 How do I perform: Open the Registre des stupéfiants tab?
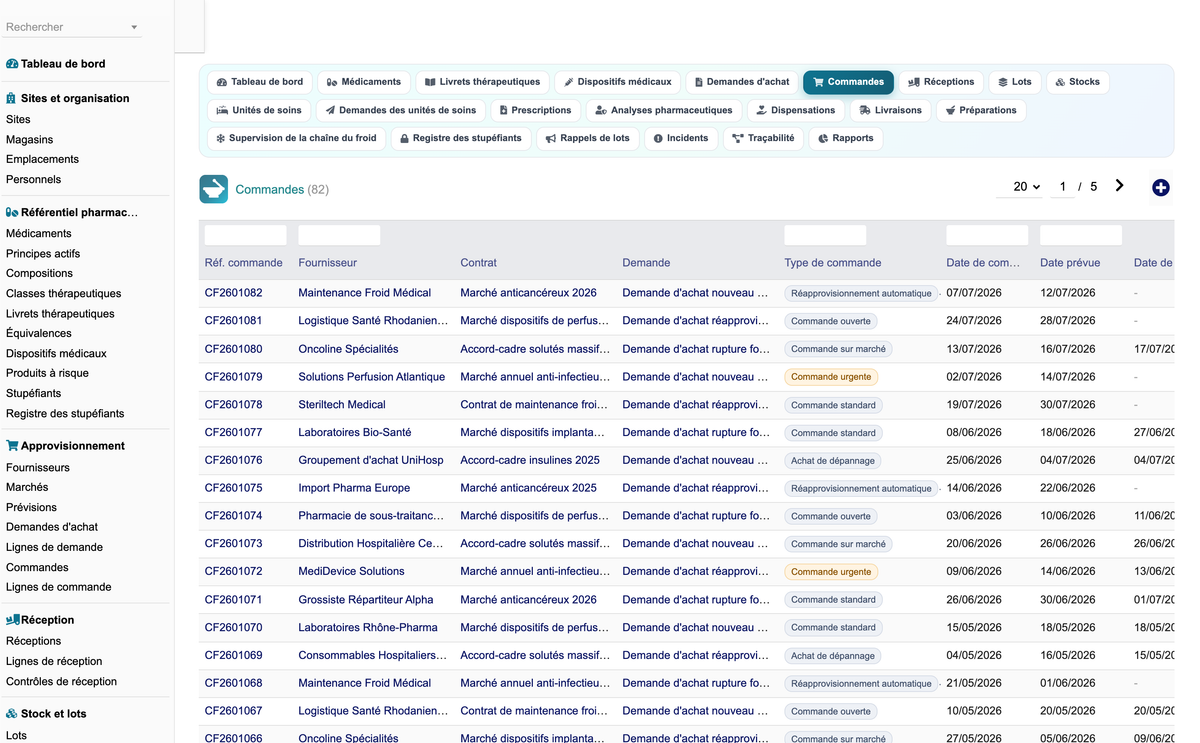[x=461, y=138]
